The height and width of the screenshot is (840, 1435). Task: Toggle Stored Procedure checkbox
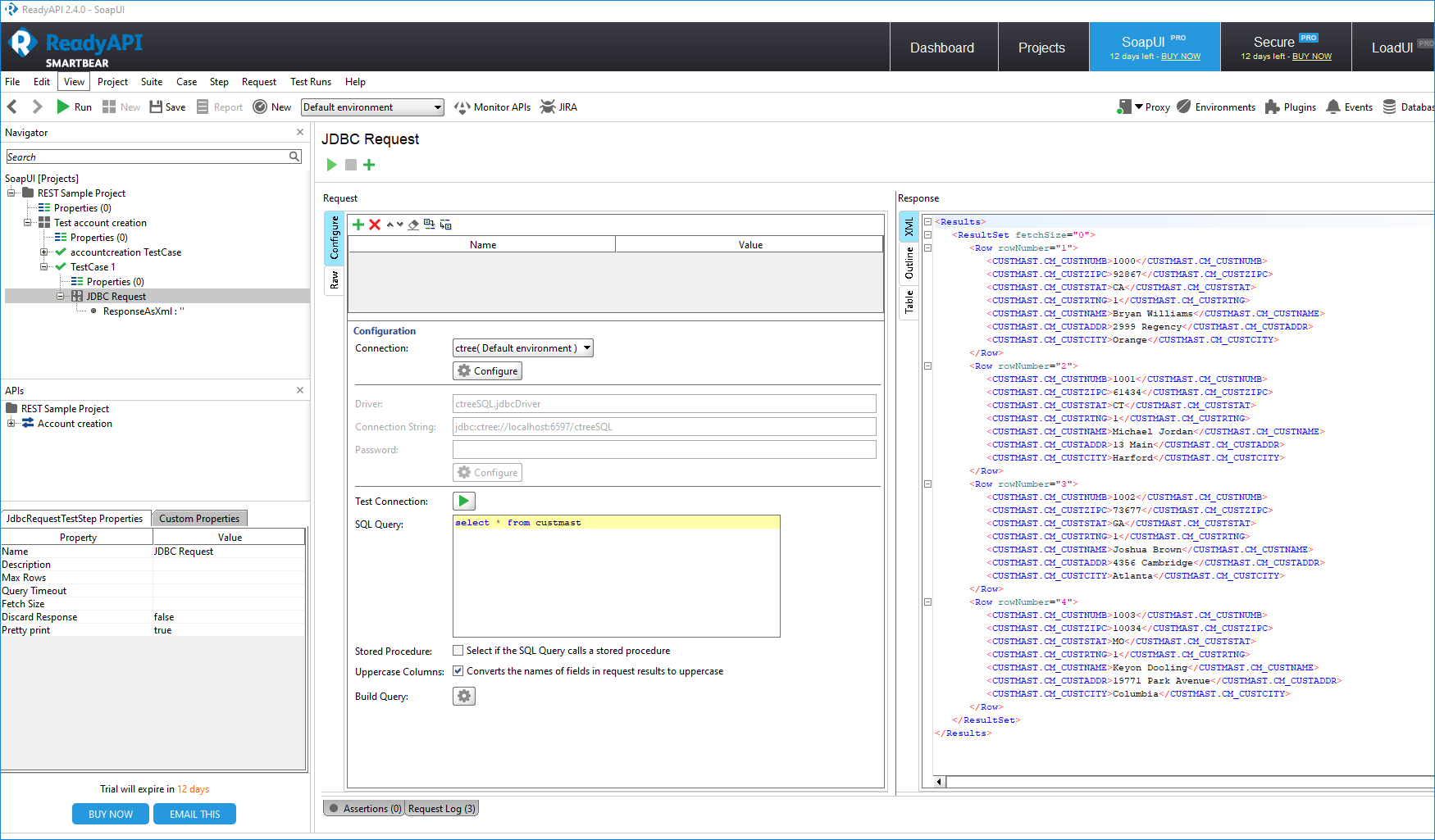click(458, 651)
